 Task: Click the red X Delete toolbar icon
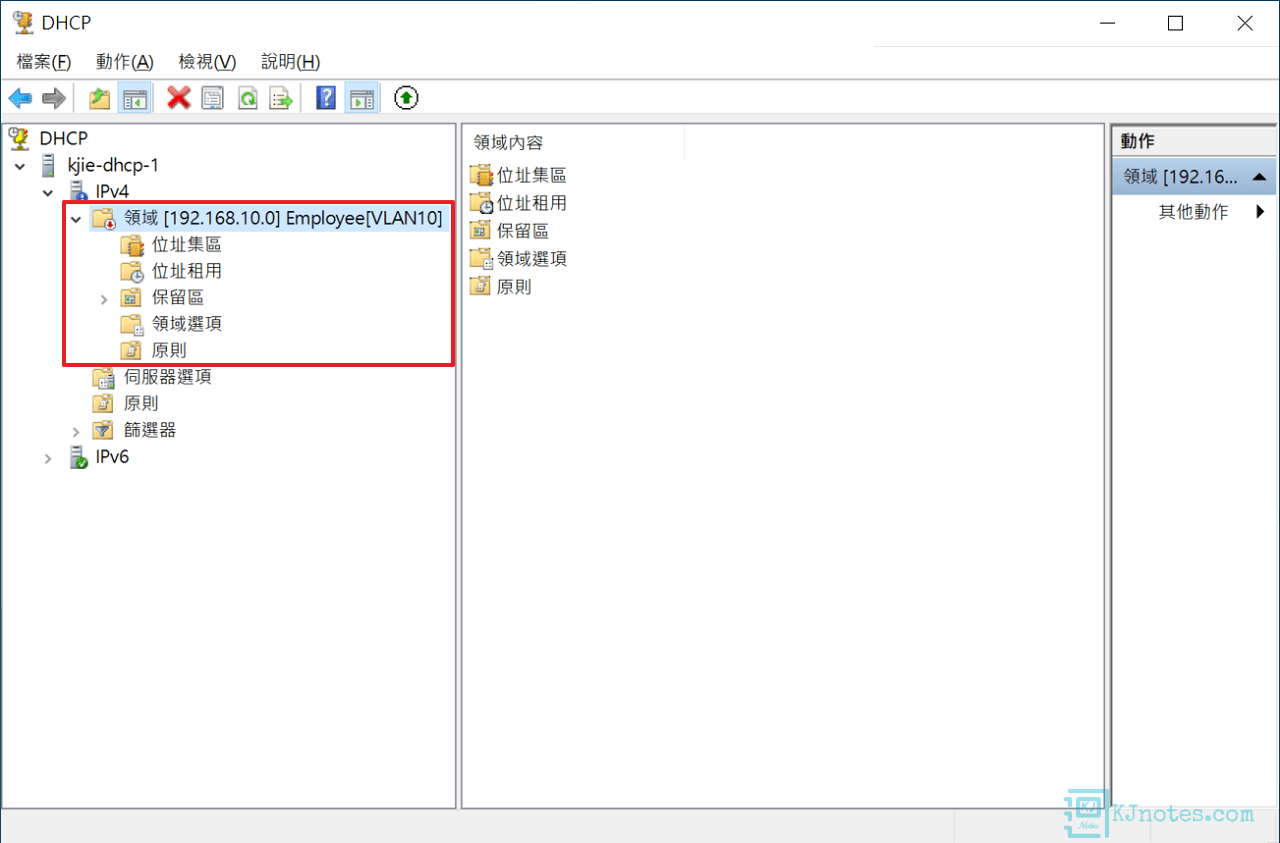(x=179, y=98)
